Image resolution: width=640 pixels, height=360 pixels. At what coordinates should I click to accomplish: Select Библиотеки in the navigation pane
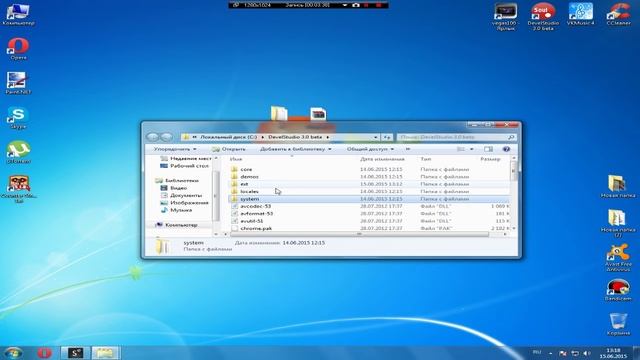click(177, 180)
